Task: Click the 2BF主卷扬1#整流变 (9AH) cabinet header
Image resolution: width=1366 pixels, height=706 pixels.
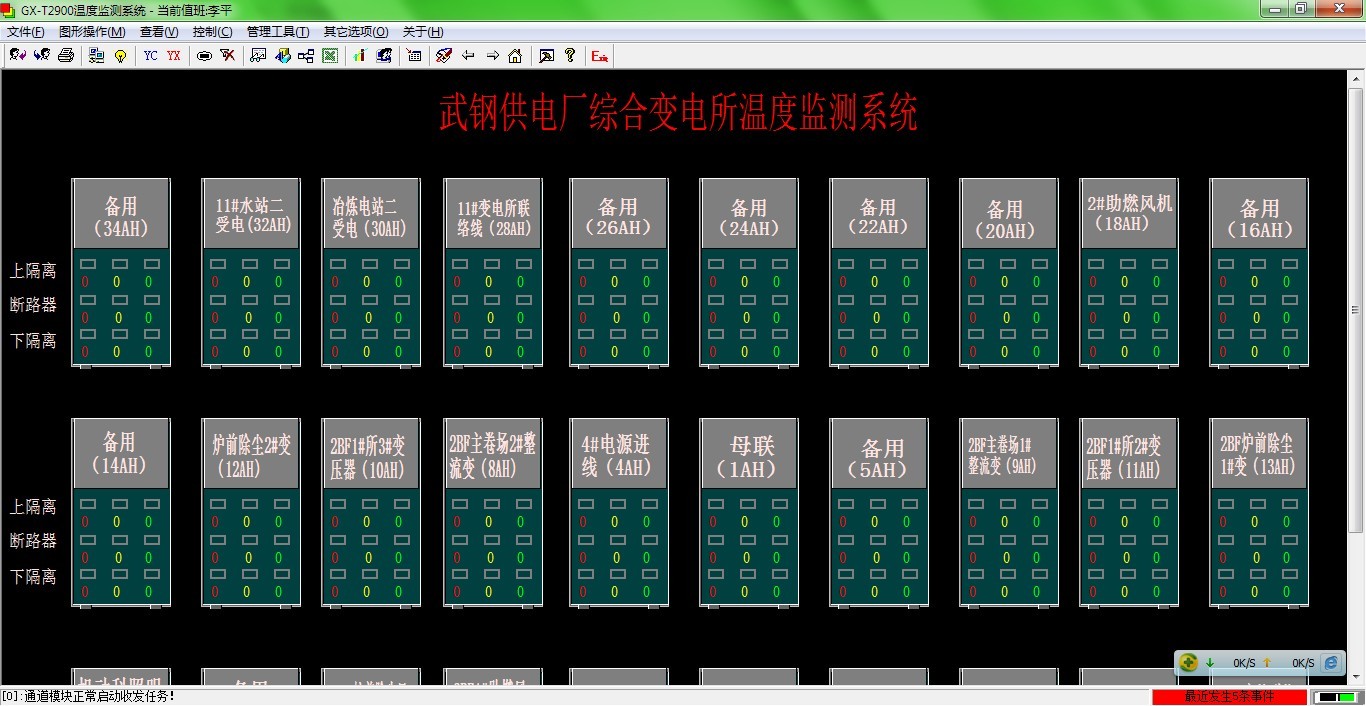Action: [x=1009, y=454]
